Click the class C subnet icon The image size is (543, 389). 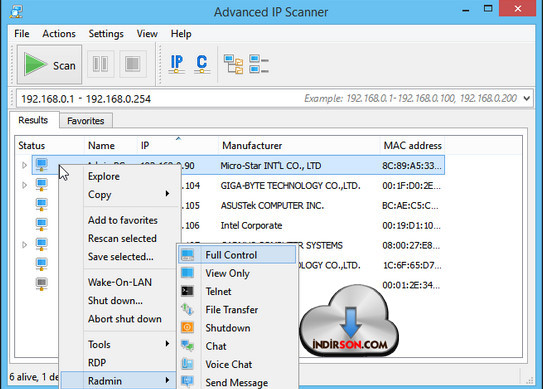pos(202,64)
